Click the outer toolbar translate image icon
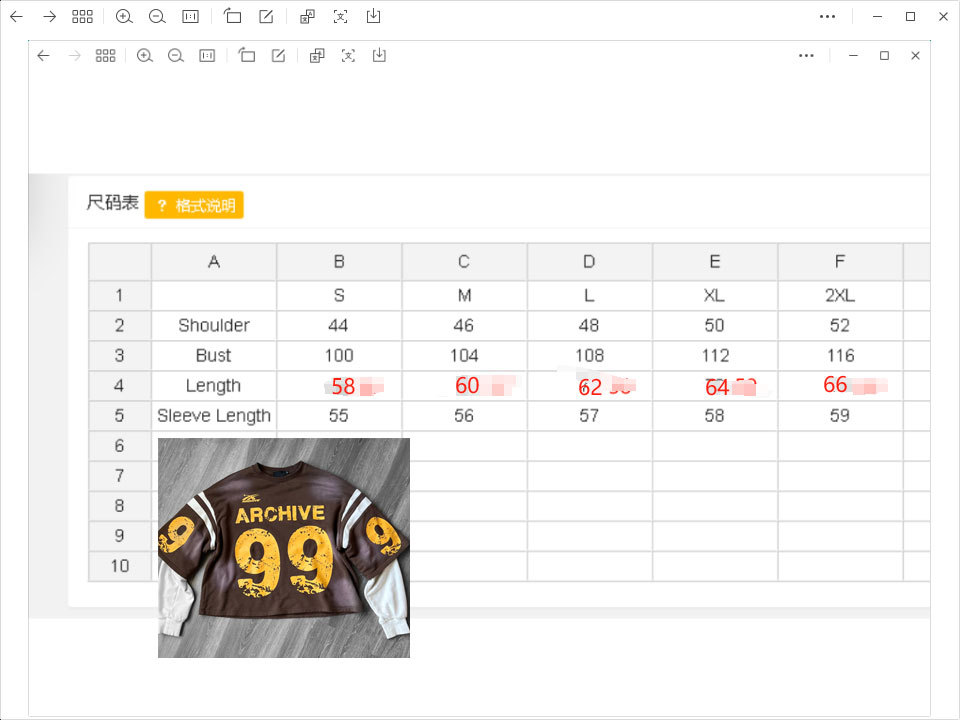 [307, 17]
